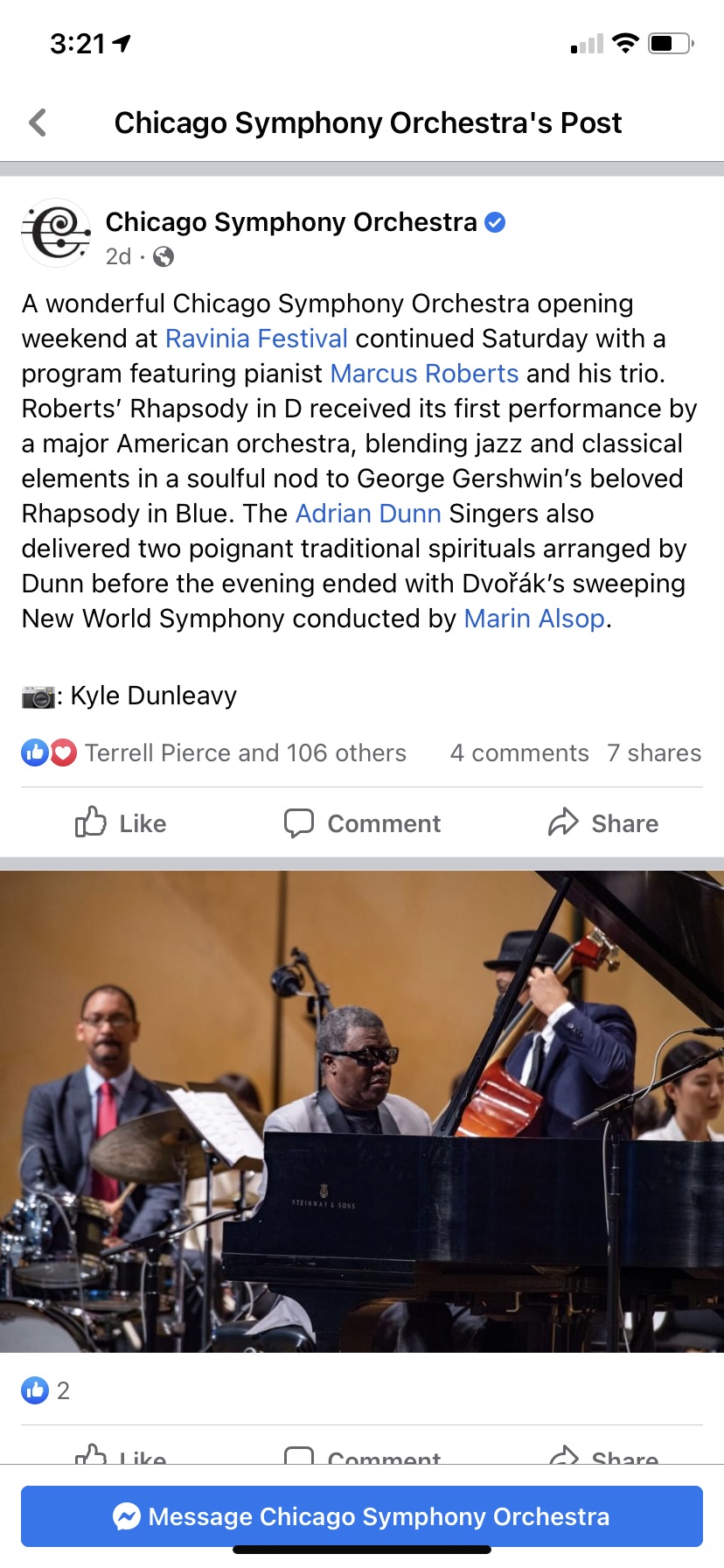Tap the like reaction icon below the photo
Screen dimensions: 724x1568
[35, 1390]
